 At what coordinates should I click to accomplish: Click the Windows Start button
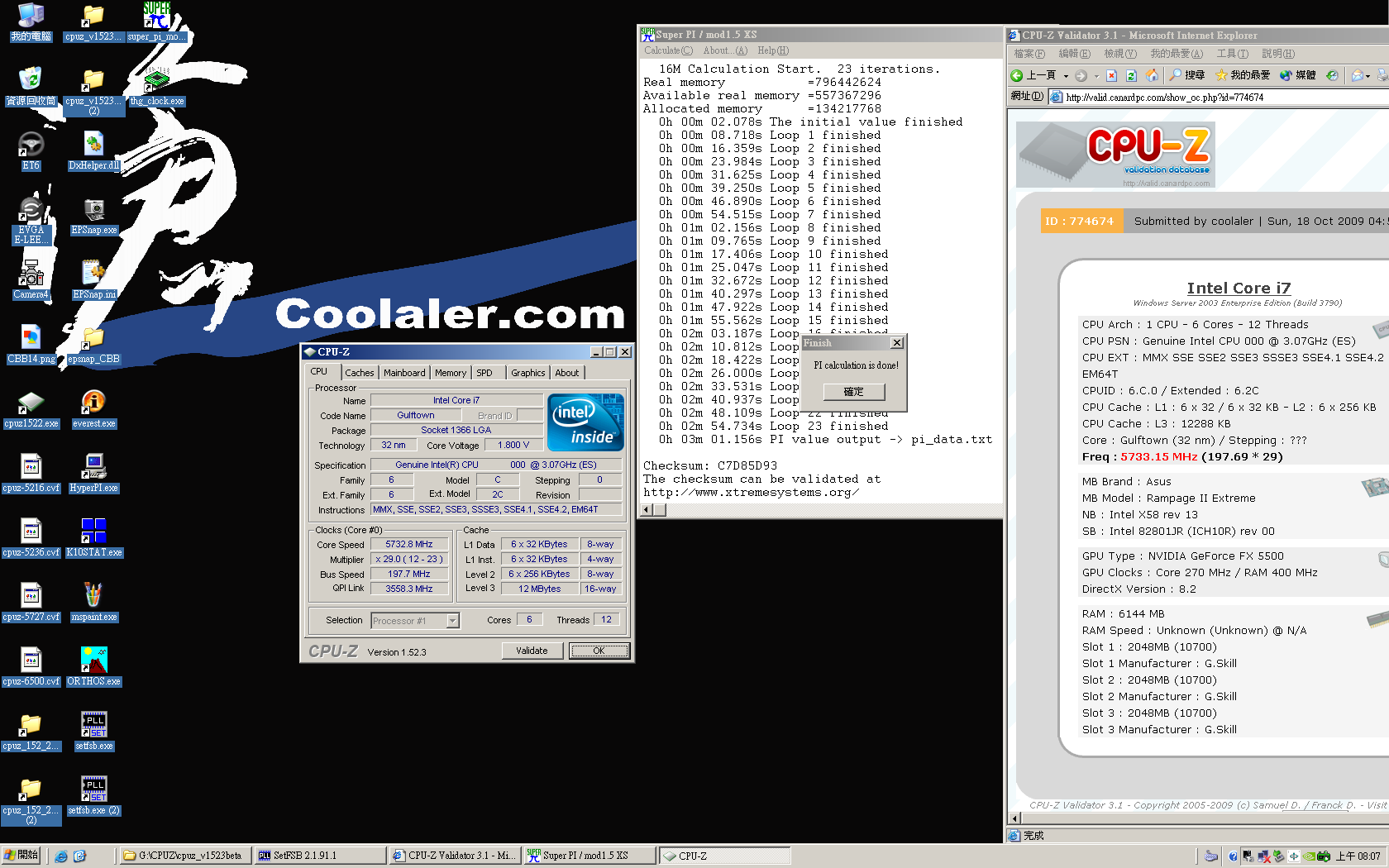[x=21, y=856]
